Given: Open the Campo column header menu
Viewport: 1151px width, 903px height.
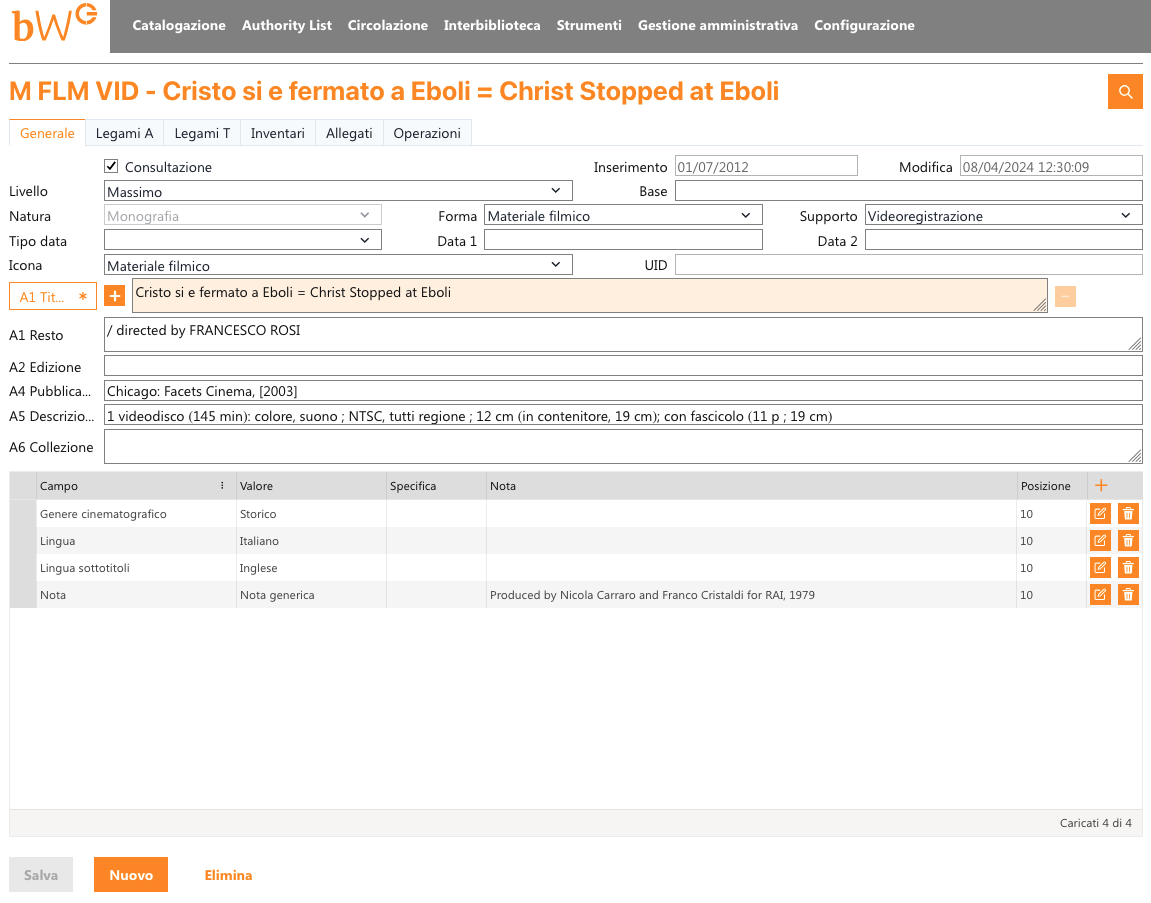Looking at the screenshot, I should coord(222,486).
